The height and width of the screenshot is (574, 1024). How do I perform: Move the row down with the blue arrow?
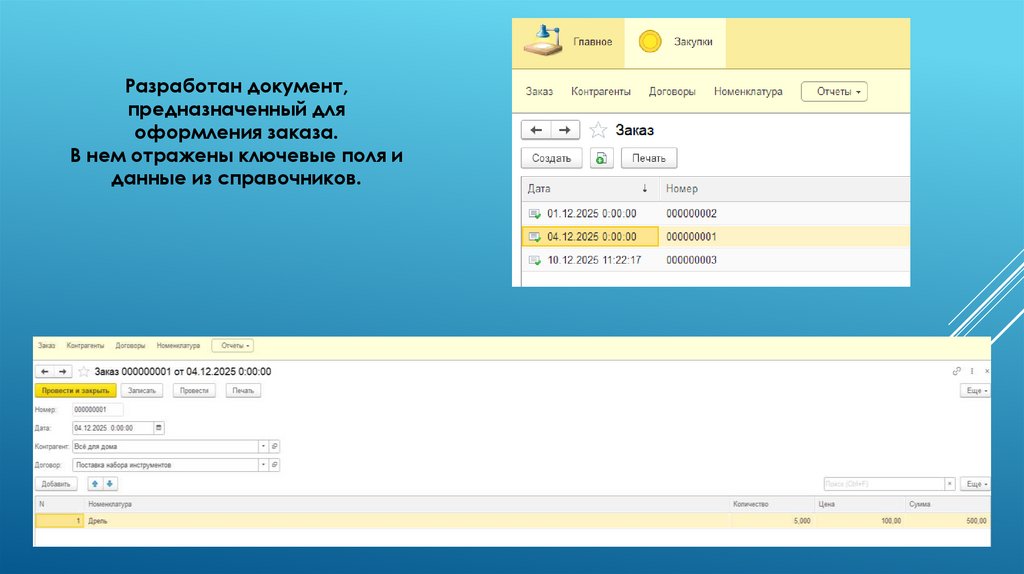[110, 484]
